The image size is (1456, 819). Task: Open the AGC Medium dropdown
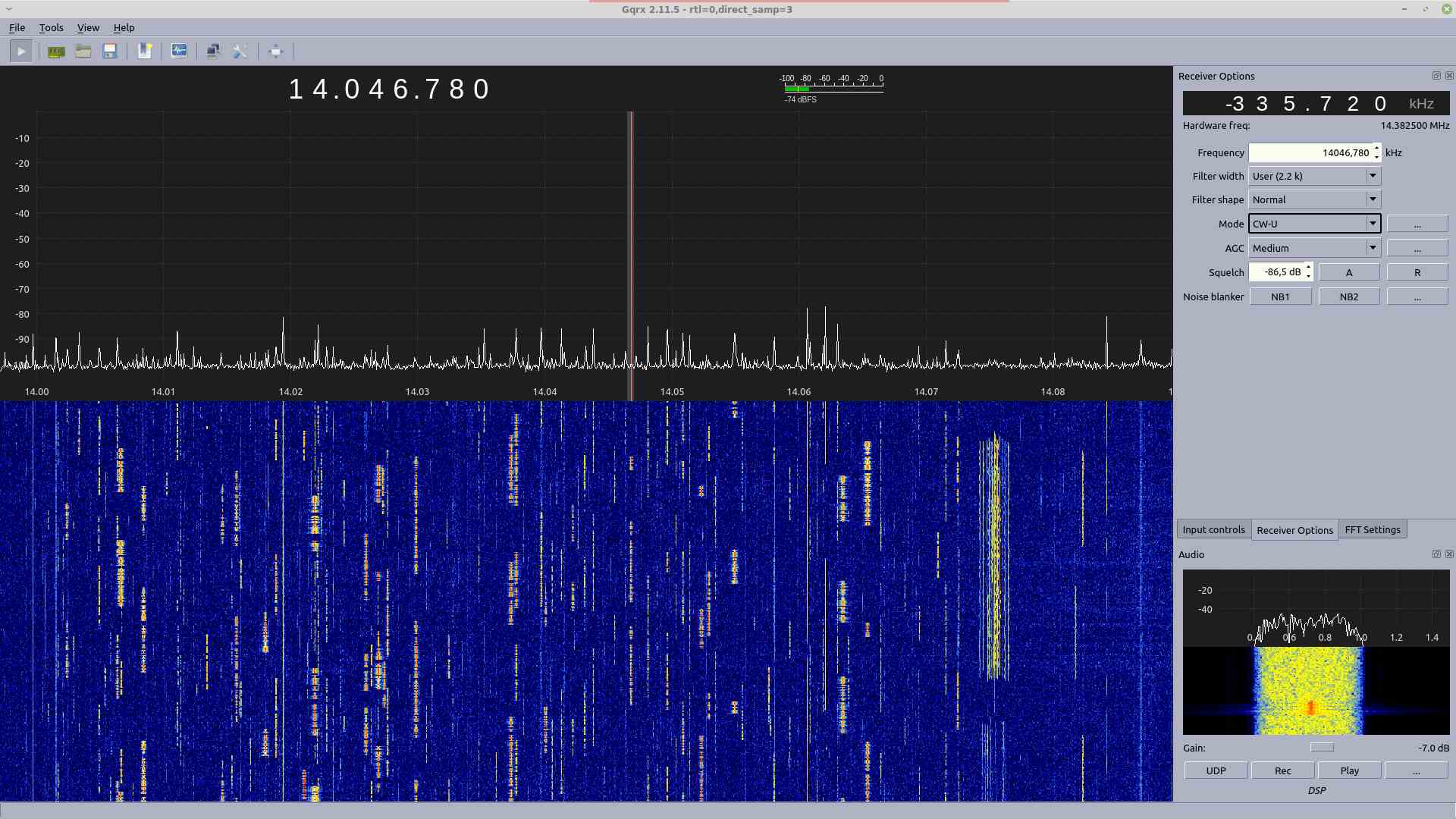1314,248
